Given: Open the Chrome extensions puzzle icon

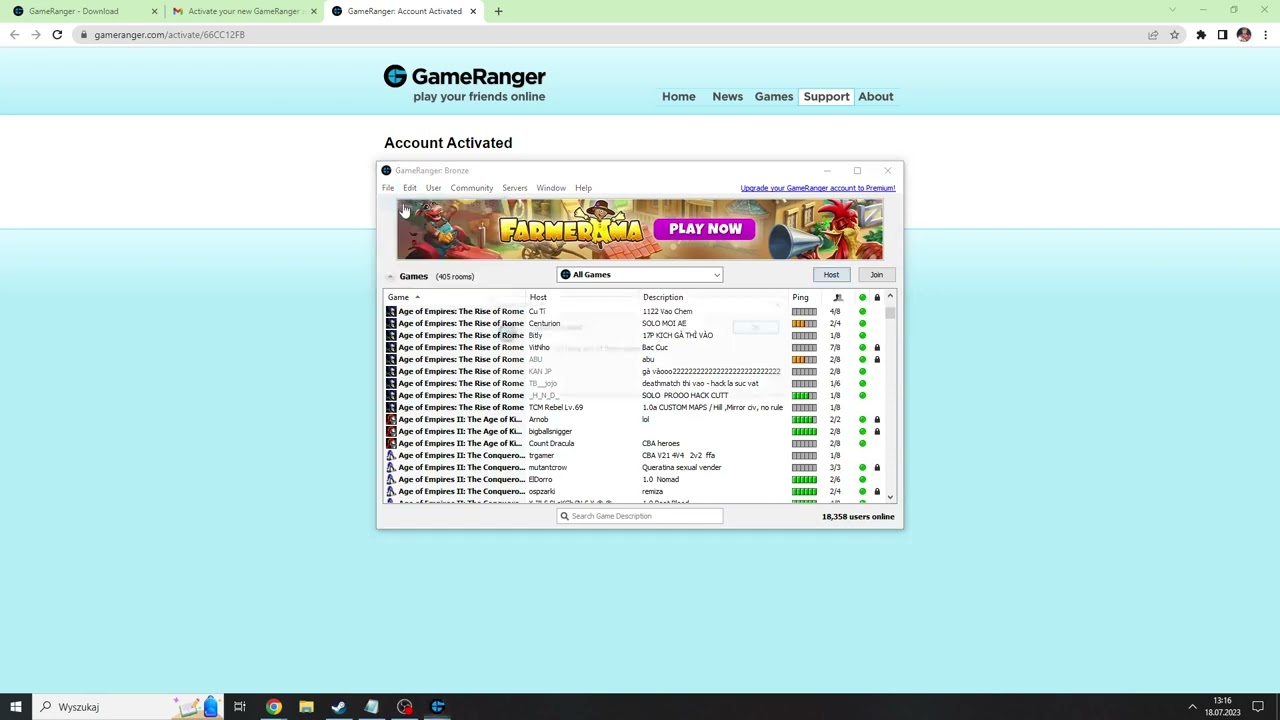Looking at the screenshot, I should coord(1201,35).
